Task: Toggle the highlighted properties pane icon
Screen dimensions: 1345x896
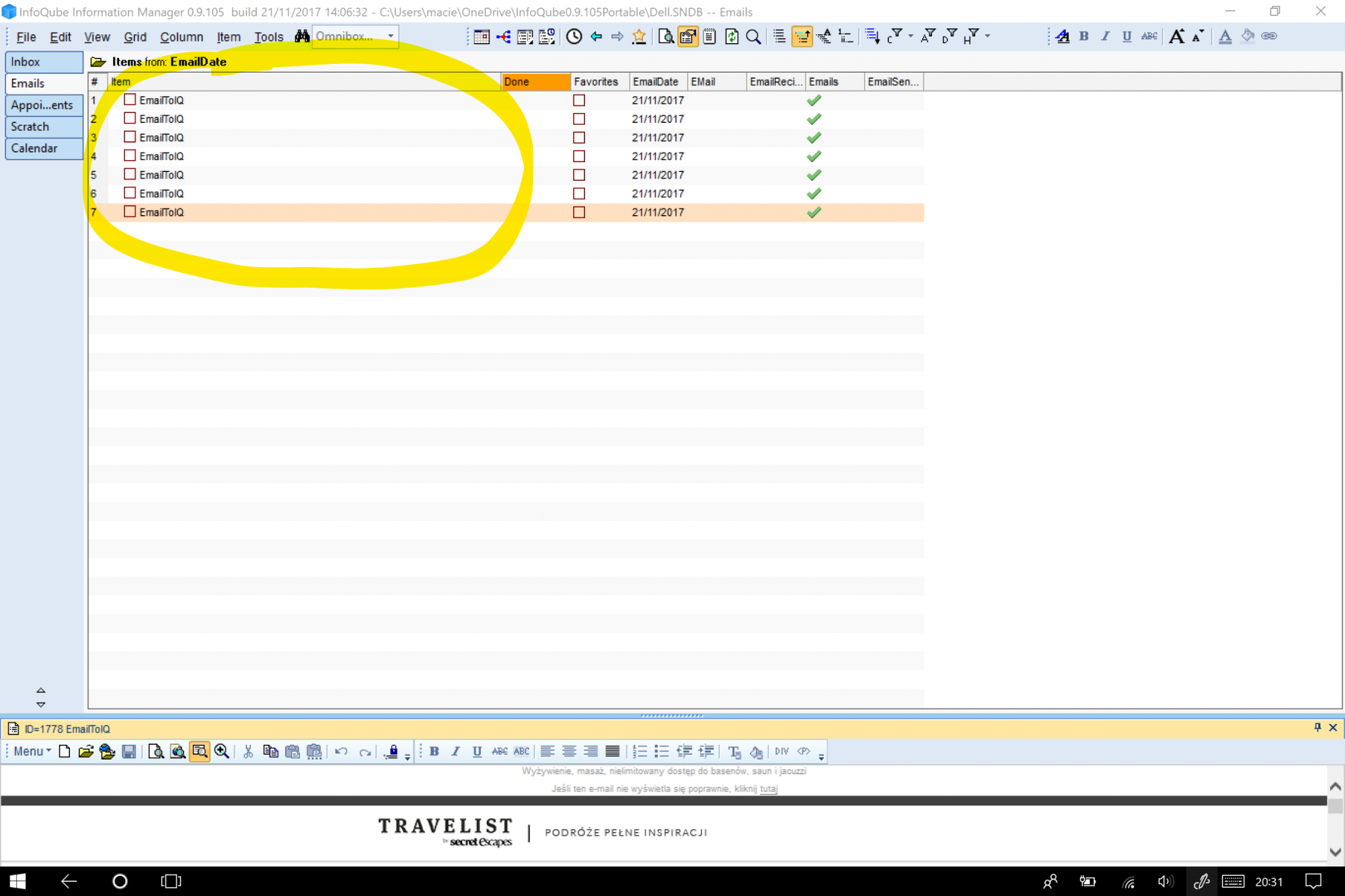Action: (x=687, y=37)
